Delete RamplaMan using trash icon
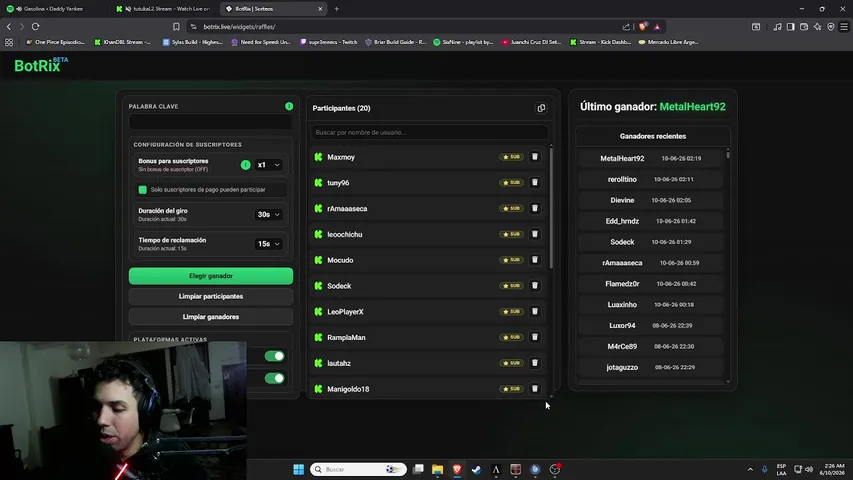 pos(535,337)
